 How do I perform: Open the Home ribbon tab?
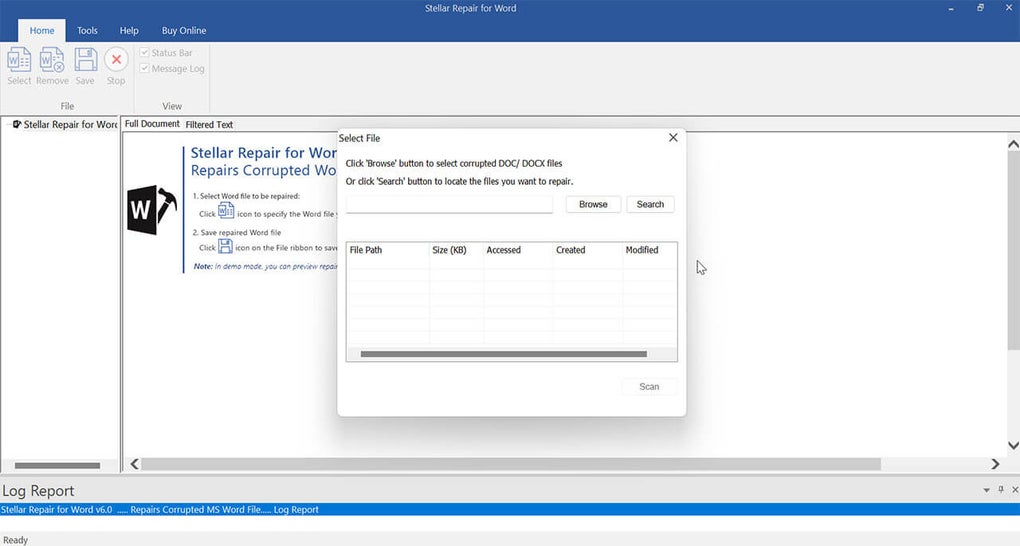(x=42, y=31)
